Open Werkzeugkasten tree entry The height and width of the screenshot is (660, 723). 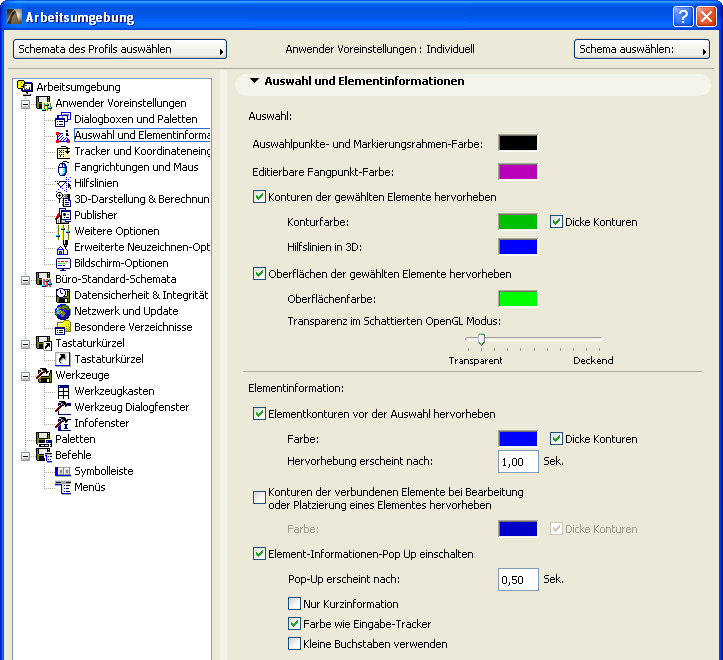[114, 391]
